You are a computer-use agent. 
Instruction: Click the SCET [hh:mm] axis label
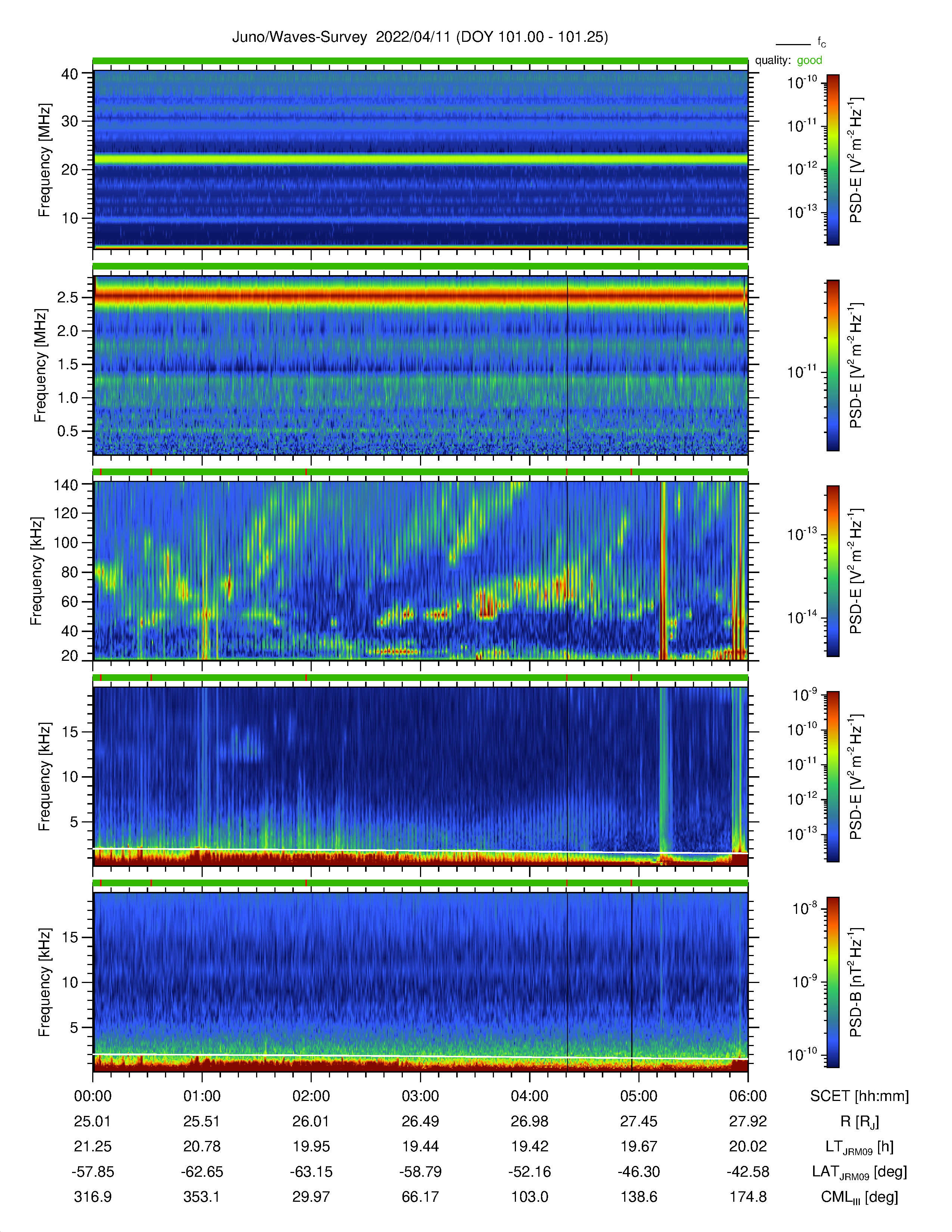coord(859,1096)
